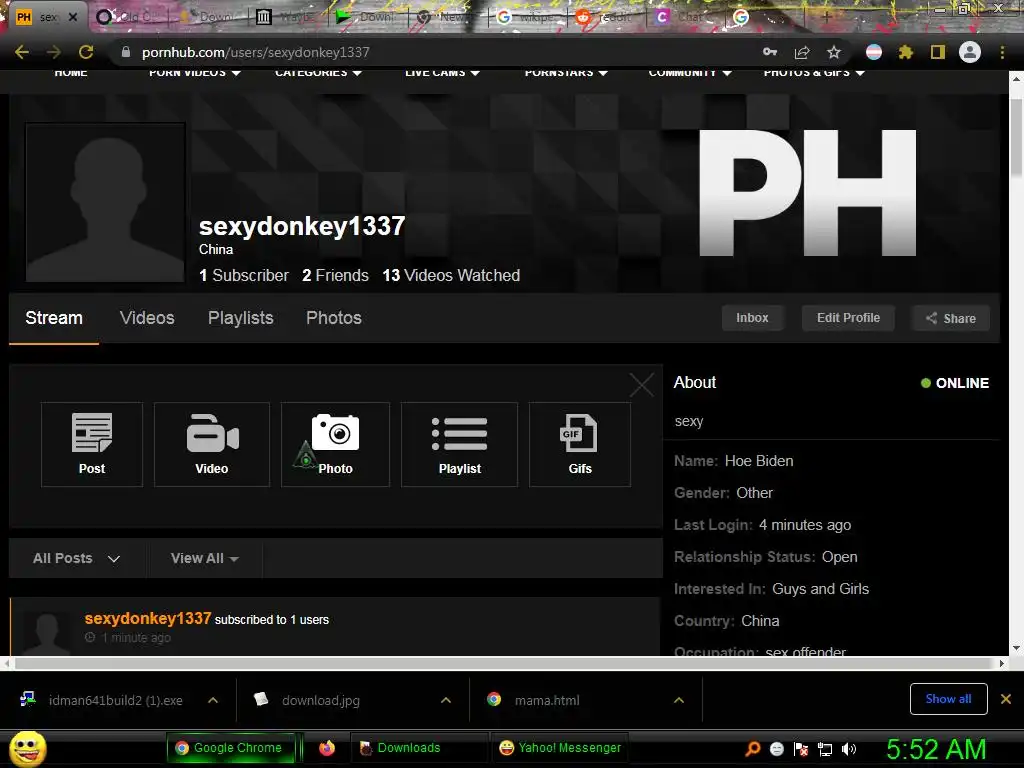The width and height of the screenshot is (1024, 768).
Task: Click the volume speaker tray icon
Action: 849,749
